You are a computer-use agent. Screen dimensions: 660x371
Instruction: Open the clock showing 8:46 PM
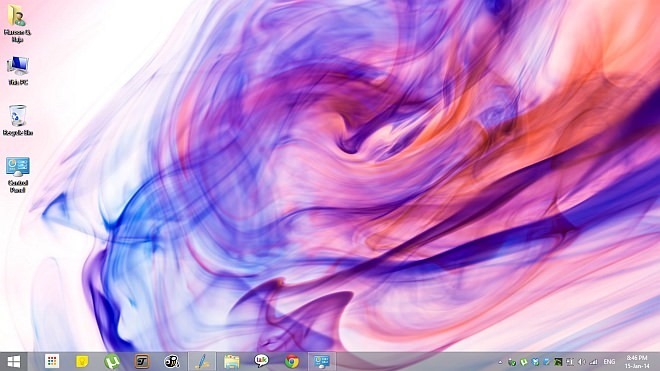(637, 362)
